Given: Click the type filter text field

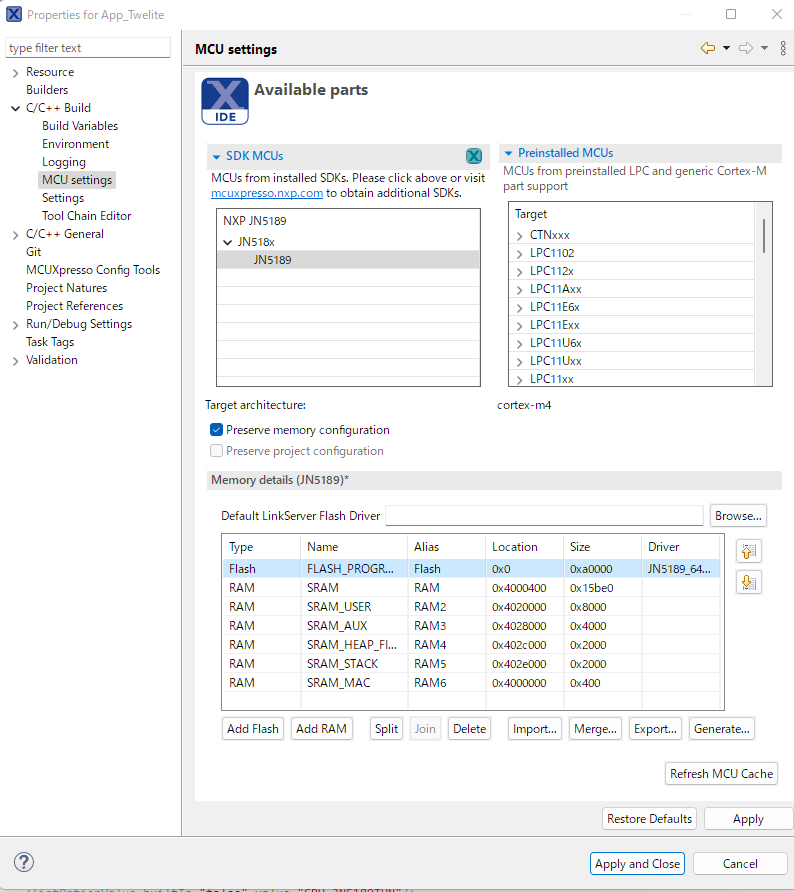Looking at the screenshot, I should click(88, 48).
